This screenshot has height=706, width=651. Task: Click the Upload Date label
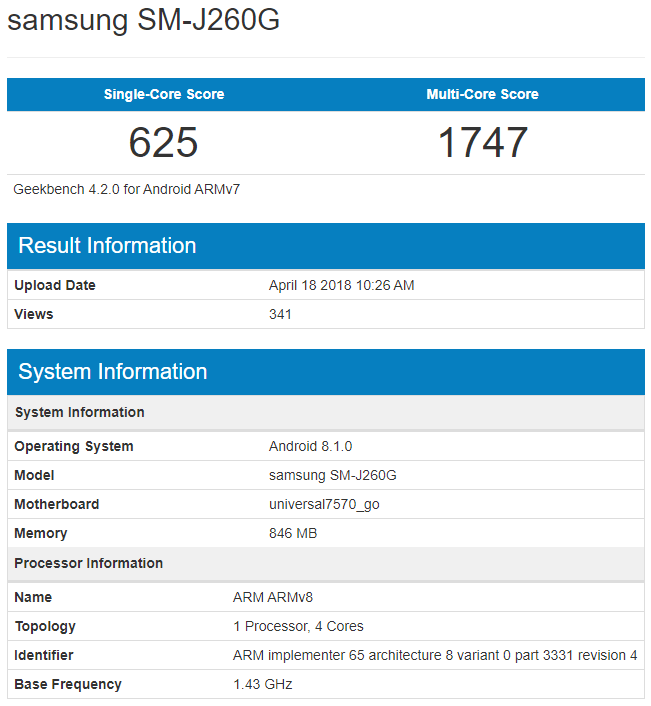[x=55, y=285]
